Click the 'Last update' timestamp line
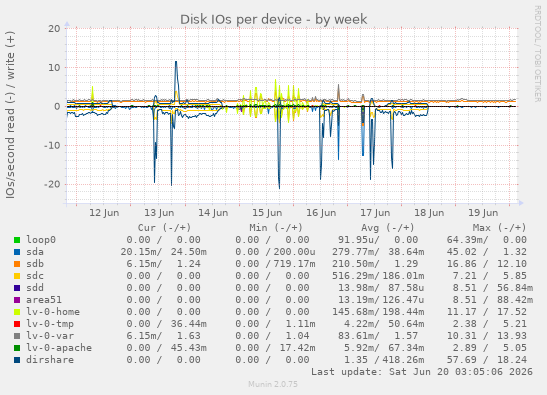547x395 pixels. tap(422, 372)
